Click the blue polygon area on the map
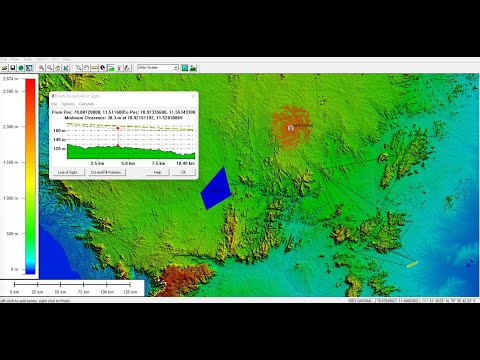 point(216,190)
